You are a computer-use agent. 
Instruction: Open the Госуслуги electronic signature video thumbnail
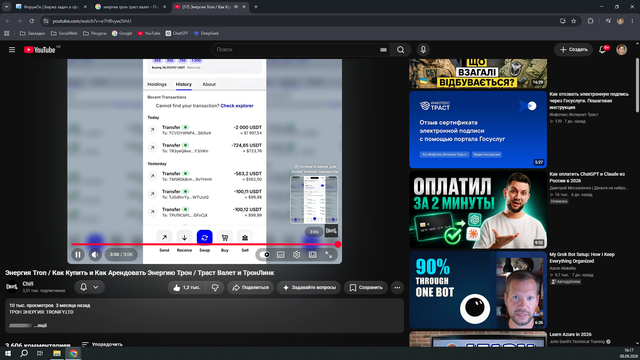(478, 129)
